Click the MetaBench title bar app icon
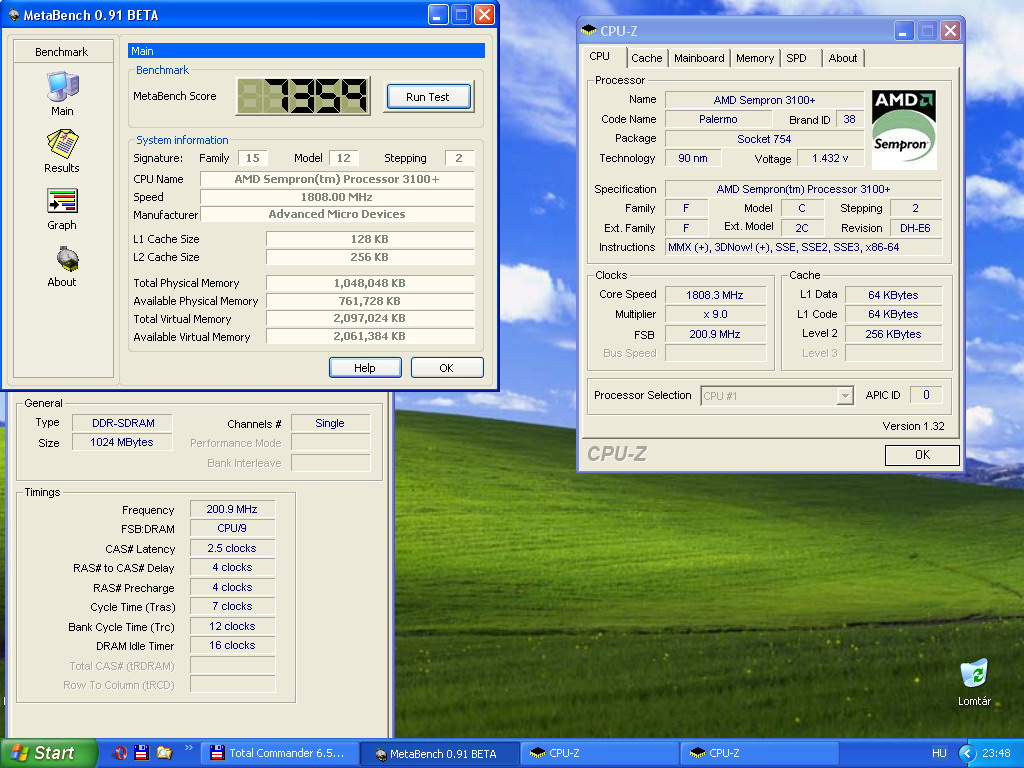Image resolution: width=1024 pixels, height=768 pixels. [x=13, y=14]
